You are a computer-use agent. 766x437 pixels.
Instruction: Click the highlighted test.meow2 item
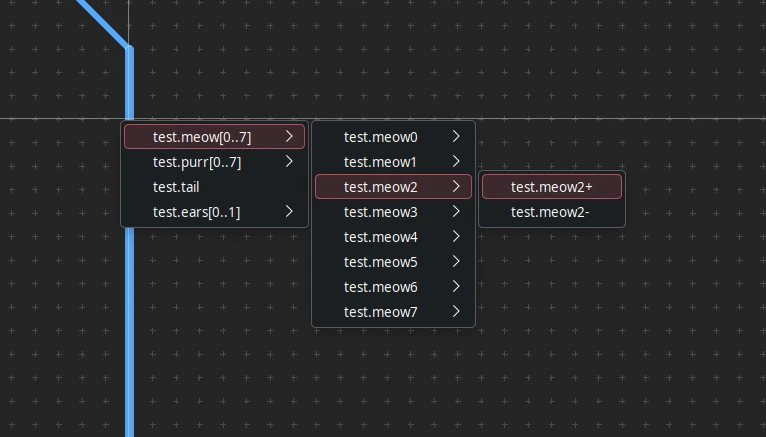click(x=381, y=187)
